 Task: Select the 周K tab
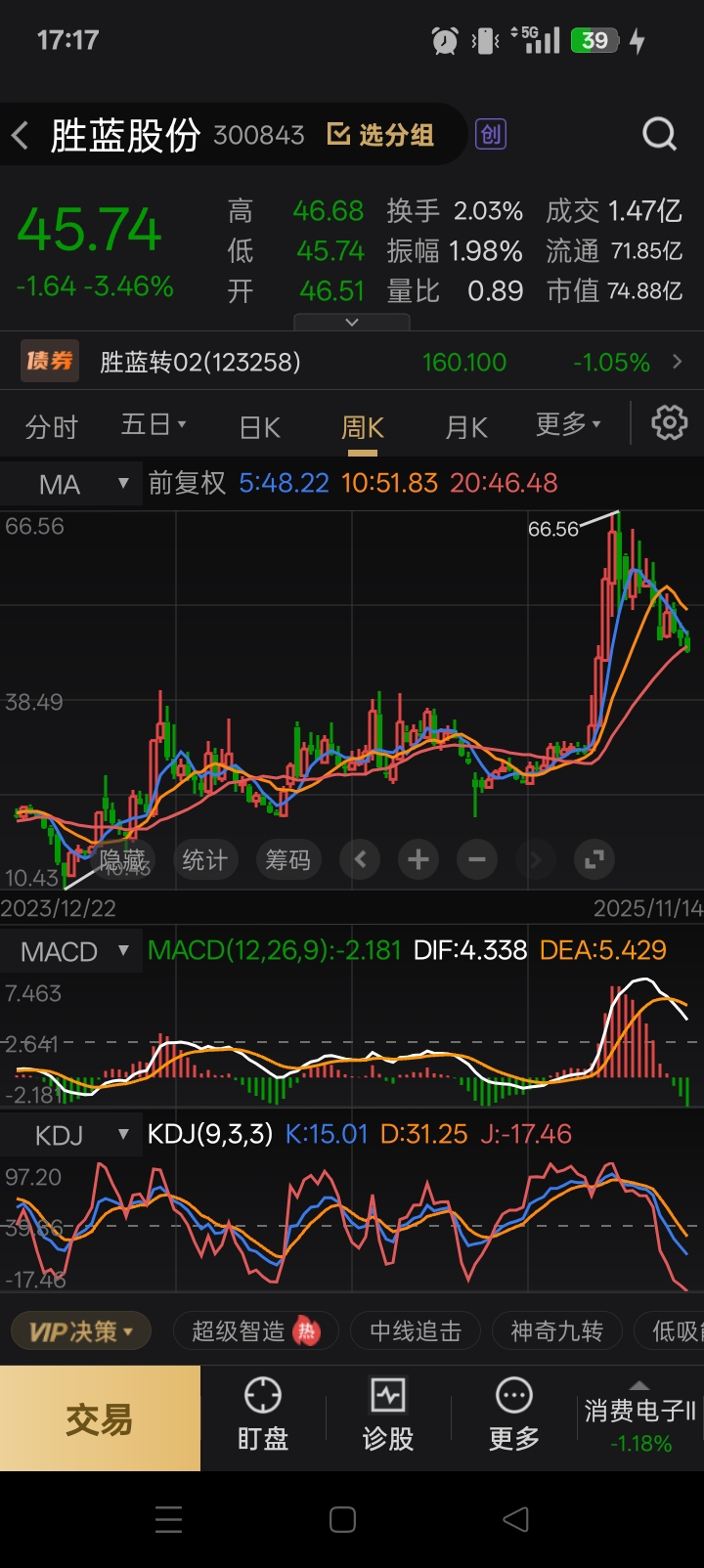[x=363, y=427]
